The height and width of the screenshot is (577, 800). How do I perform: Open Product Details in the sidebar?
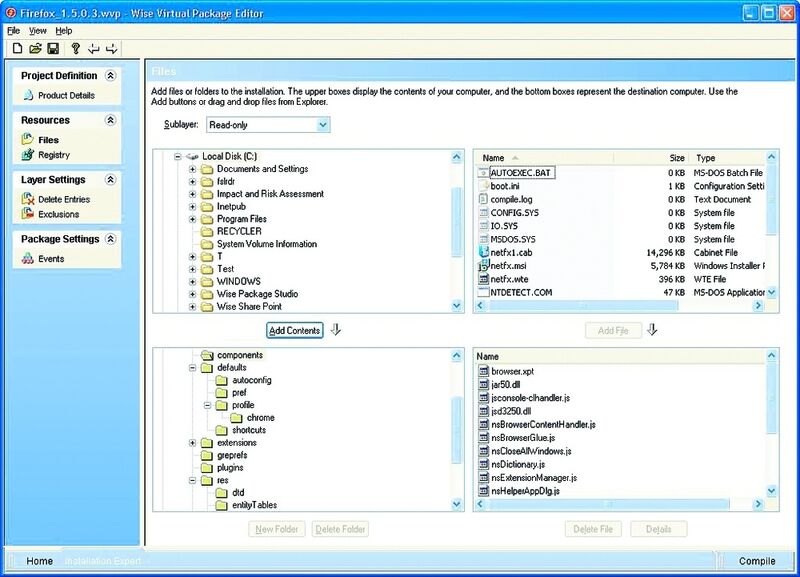tap(66, 96)
